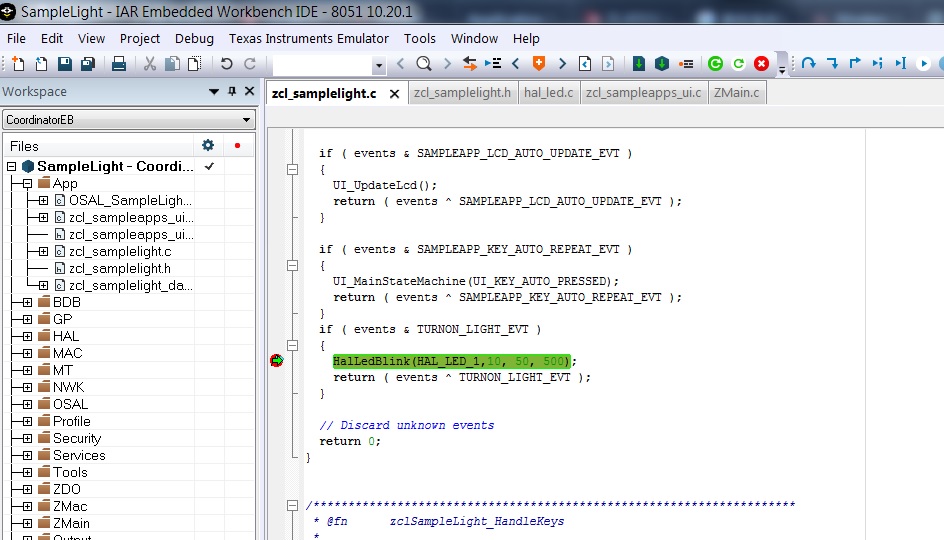Pin the Workspace panel
This screenshot has width=944, height=540.
pyautogui.click(x=232, y=92)
